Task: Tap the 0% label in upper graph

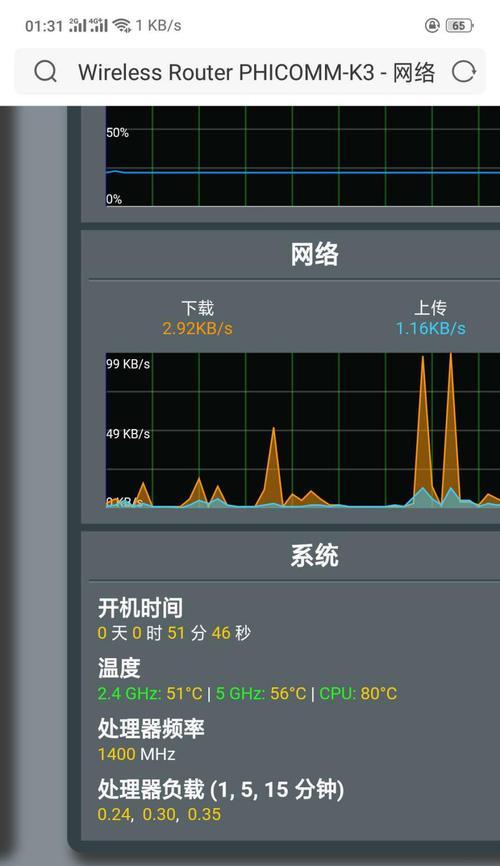Action: tap(114, 199)
